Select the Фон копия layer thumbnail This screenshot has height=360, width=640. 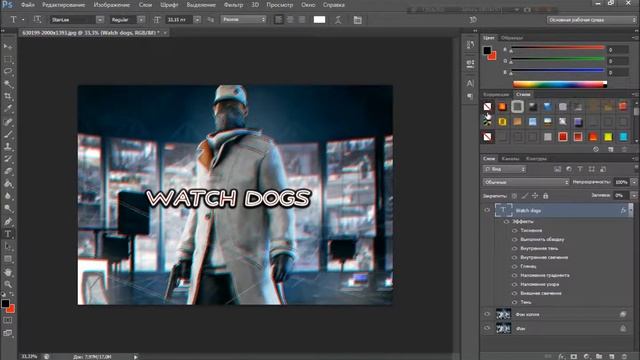click(503, 314)
